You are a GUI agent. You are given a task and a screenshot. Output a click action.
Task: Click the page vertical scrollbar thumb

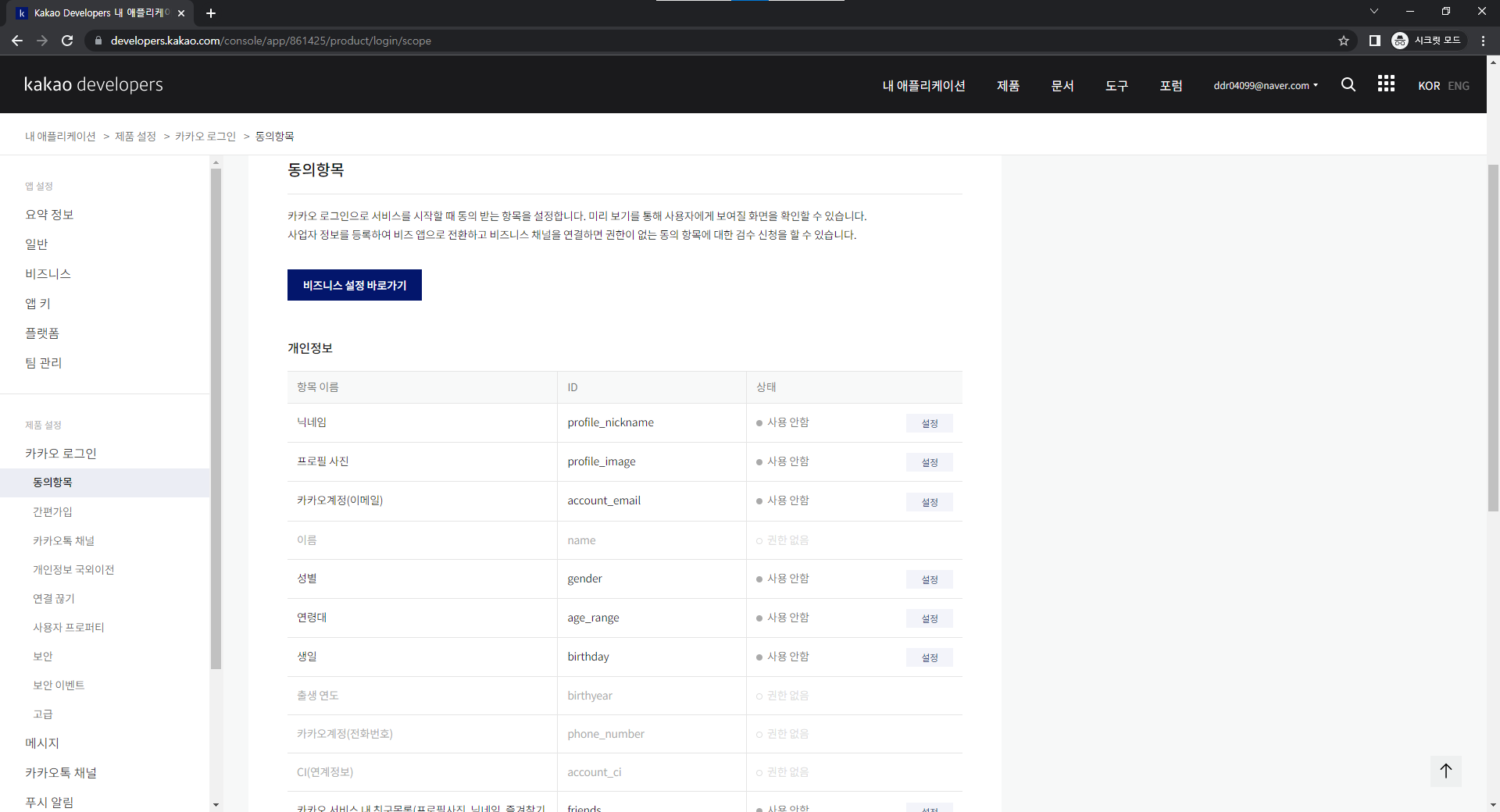click(x=1493, y=338)
